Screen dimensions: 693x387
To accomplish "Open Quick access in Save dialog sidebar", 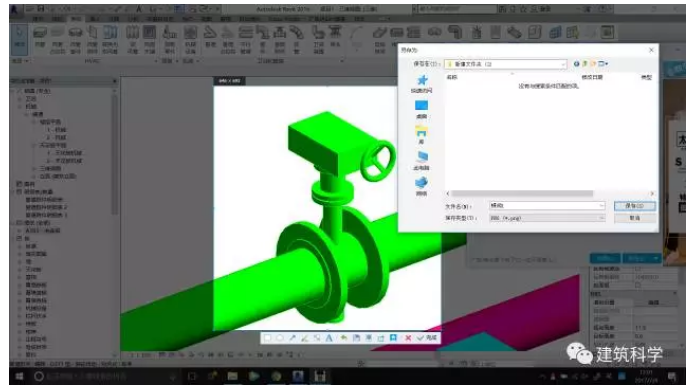I will (x=422, y=83).
